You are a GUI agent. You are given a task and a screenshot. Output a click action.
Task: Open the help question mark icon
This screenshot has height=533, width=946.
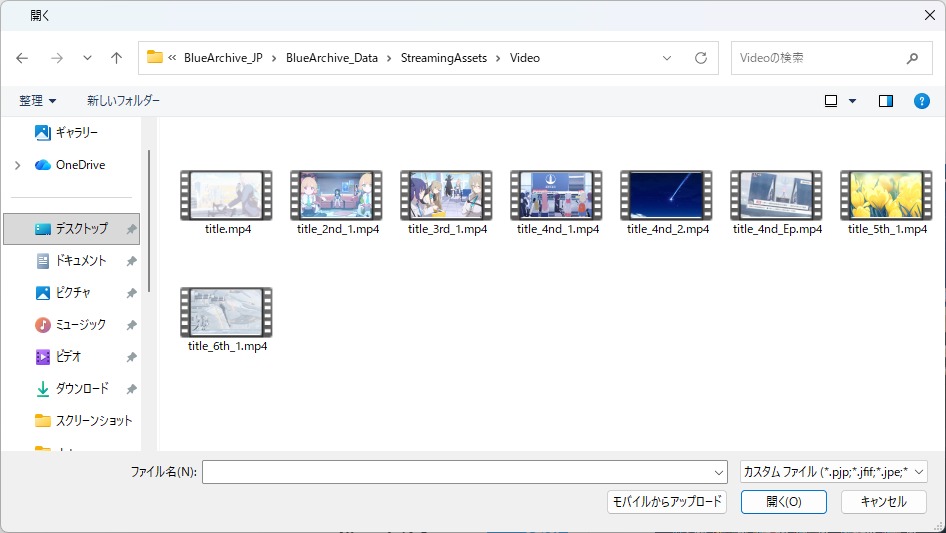922,101
